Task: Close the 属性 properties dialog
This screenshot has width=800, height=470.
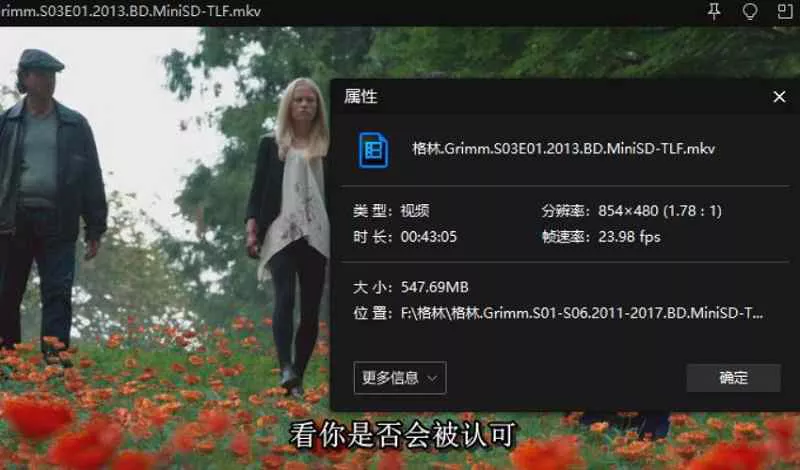Action: coord(779,97)
